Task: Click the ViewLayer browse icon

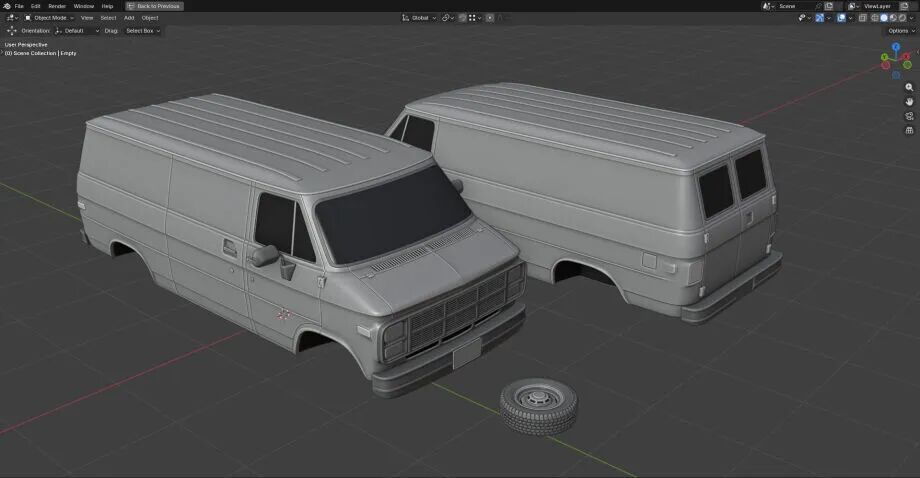Action: click(x=854, y=6)
